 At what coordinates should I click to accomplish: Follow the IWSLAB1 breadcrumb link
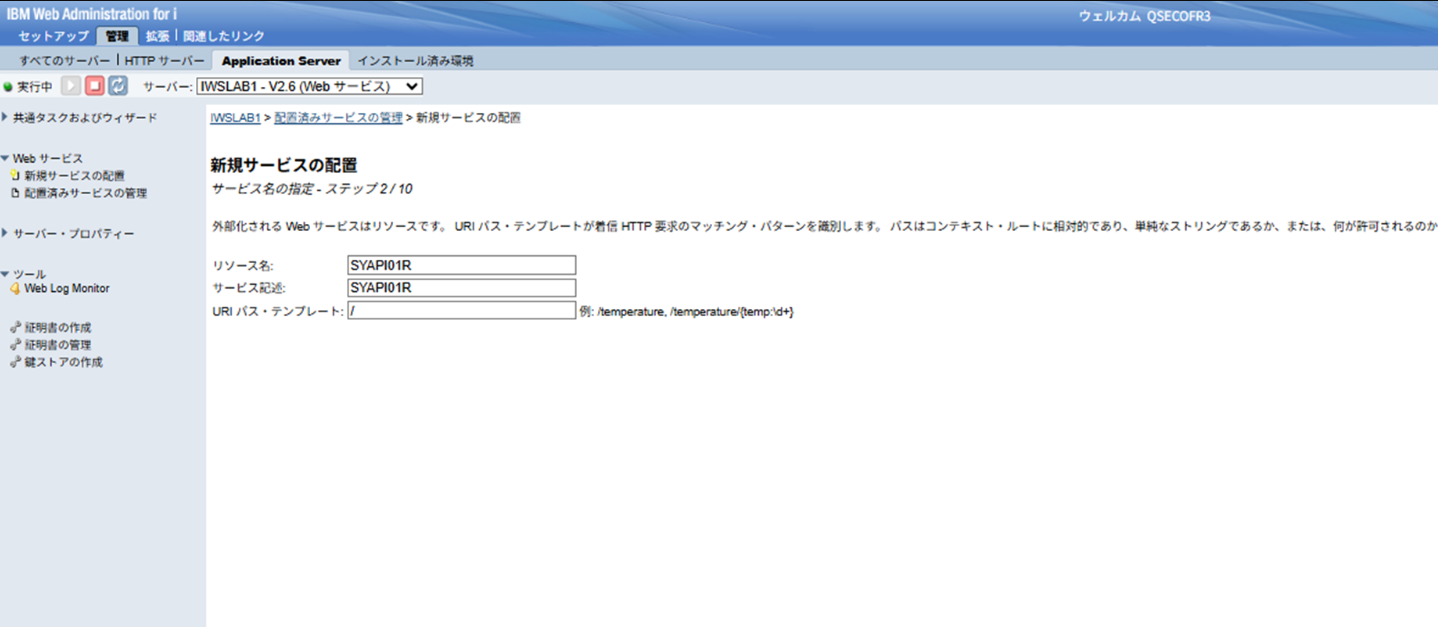(235, 118)
